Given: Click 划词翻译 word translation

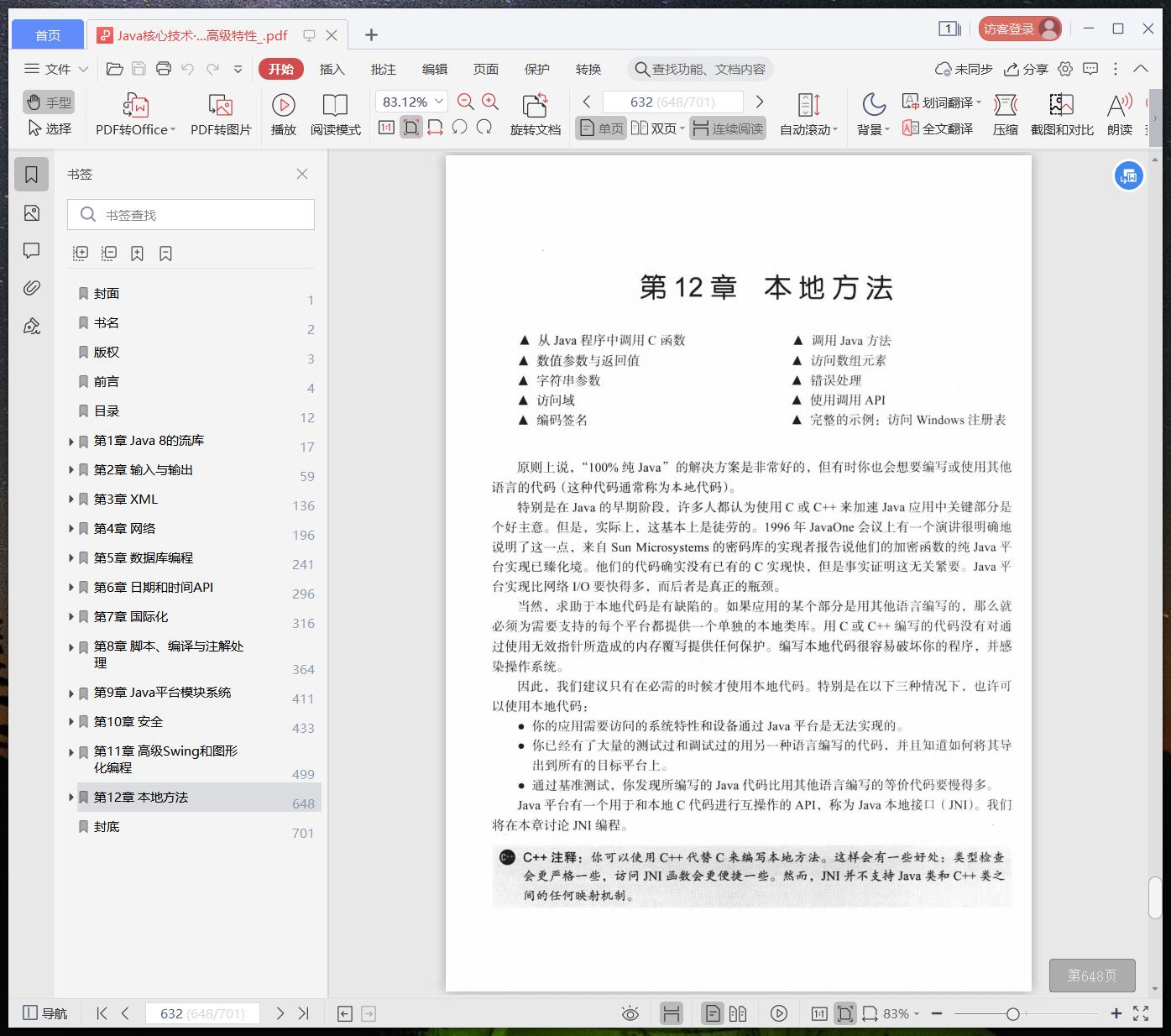Looking at the screenshot, I should 941,102.
